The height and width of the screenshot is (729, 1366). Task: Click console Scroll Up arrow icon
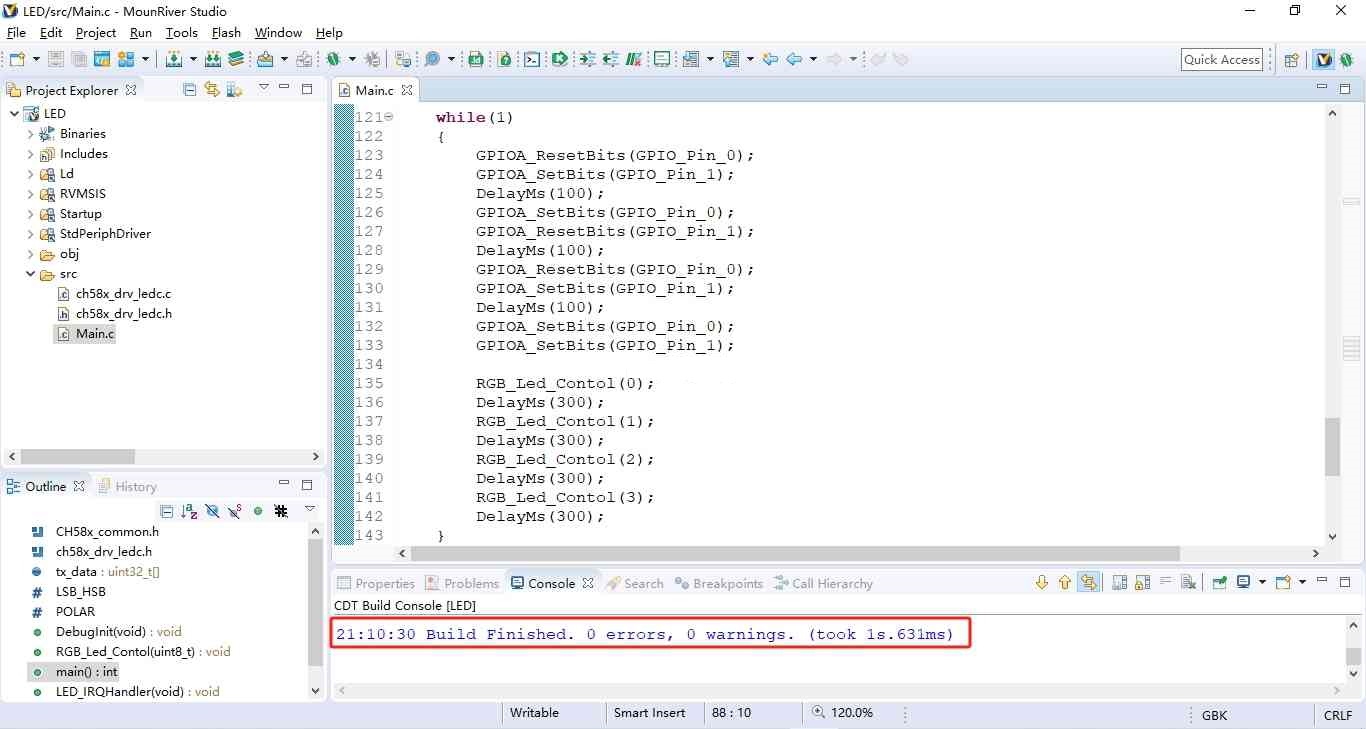tap(1064, 583)
